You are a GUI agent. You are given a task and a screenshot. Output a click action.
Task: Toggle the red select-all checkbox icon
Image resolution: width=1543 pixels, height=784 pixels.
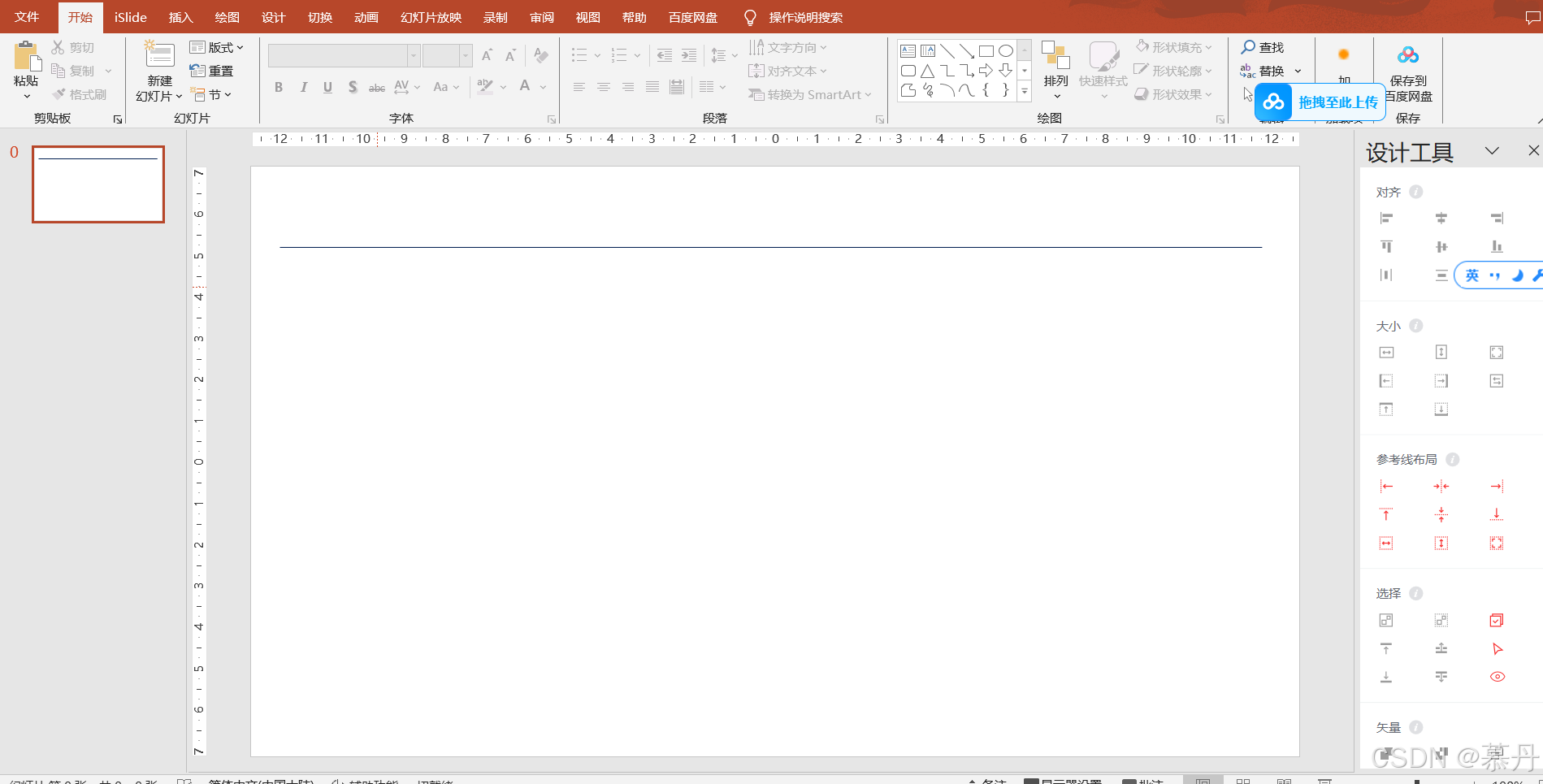pyautogui.click(x=1497, y=621)
